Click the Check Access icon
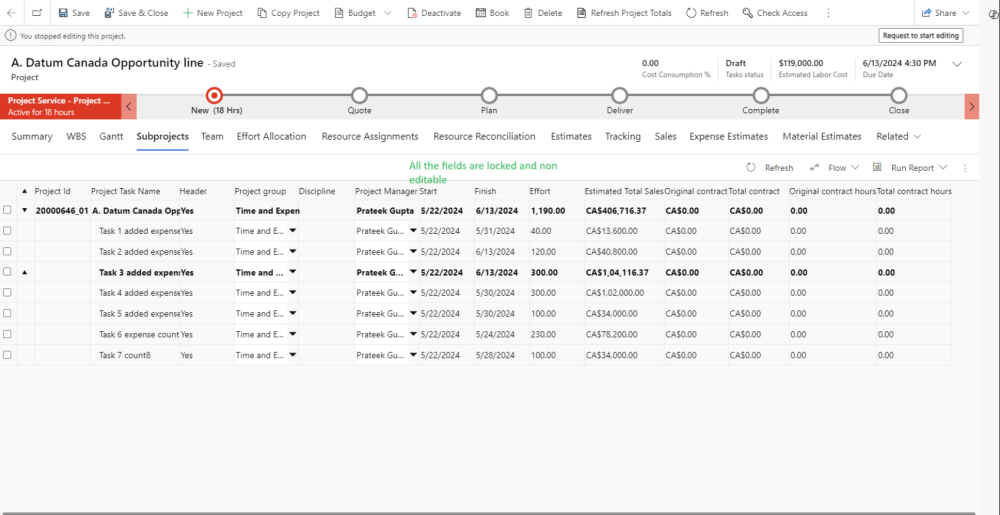The height and width of the screenshot is (515, 1000). pos(748,13)
